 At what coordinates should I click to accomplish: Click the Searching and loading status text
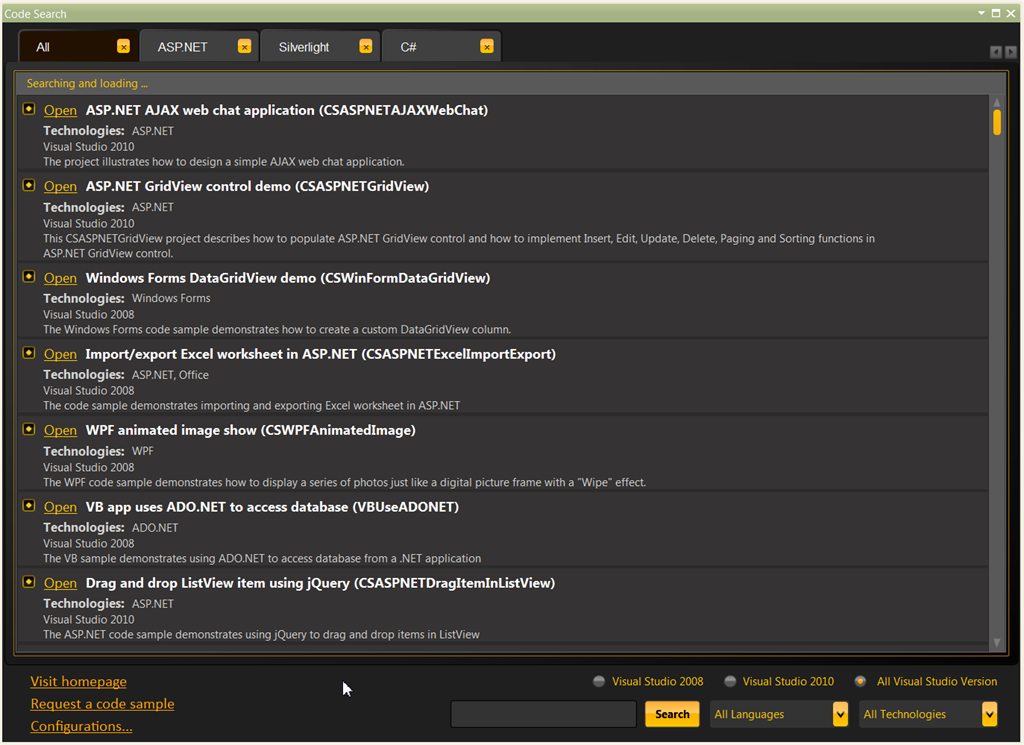pos(88,84)
